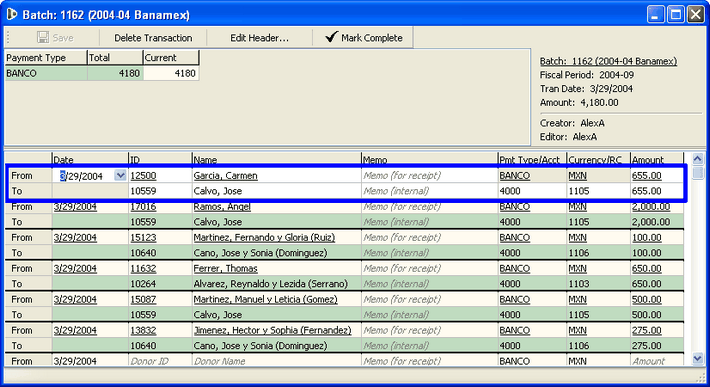Click amount 500.00 in Martinez Manuel From row

coord(647,299)
